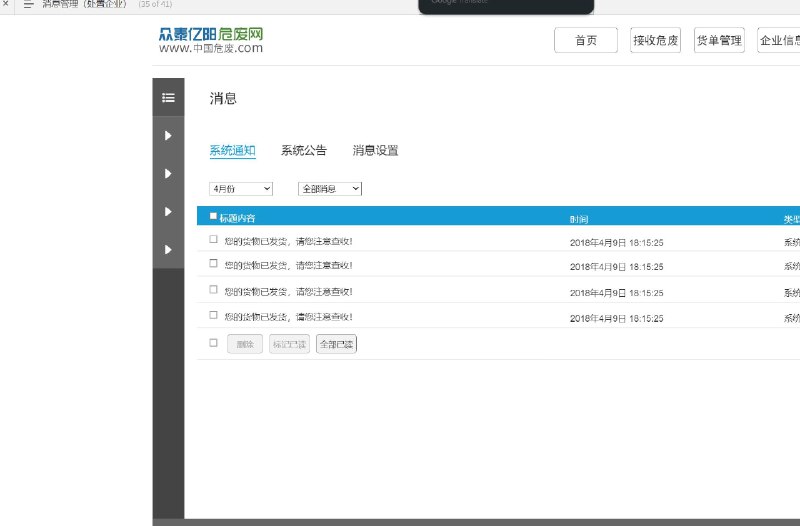This screenshot has width=800, height=526.
Task: Open the hamburger menu in the top bar
Action: (29, 4)
